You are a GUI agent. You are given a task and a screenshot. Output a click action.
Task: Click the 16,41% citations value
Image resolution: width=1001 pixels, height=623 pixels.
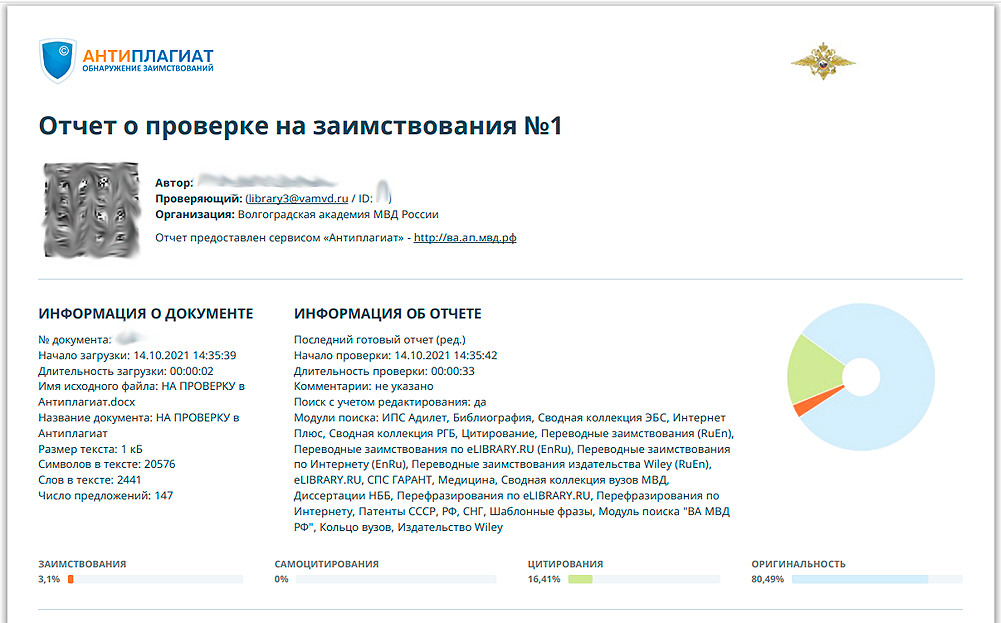point(544,579)
